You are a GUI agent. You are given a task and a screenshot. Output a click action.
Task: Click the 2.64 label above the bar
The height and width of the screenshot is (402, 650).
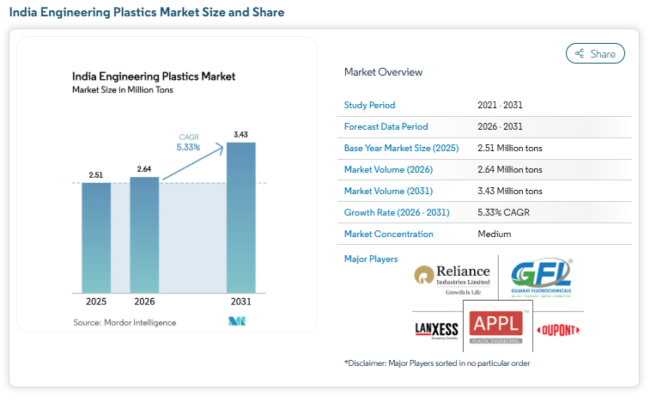tap(144, 169)
